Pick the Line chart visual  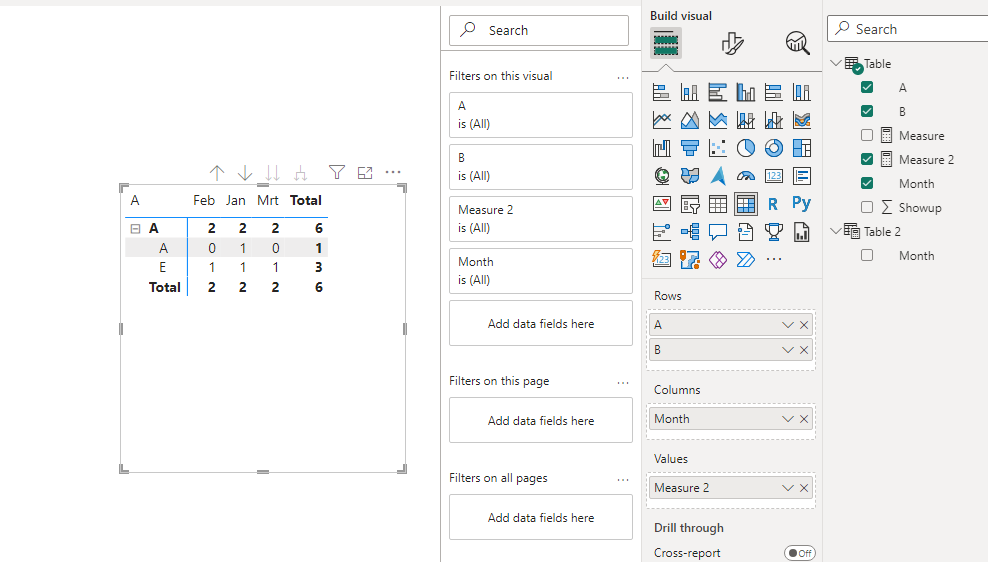pyautogui.click(x=662, y=120)
